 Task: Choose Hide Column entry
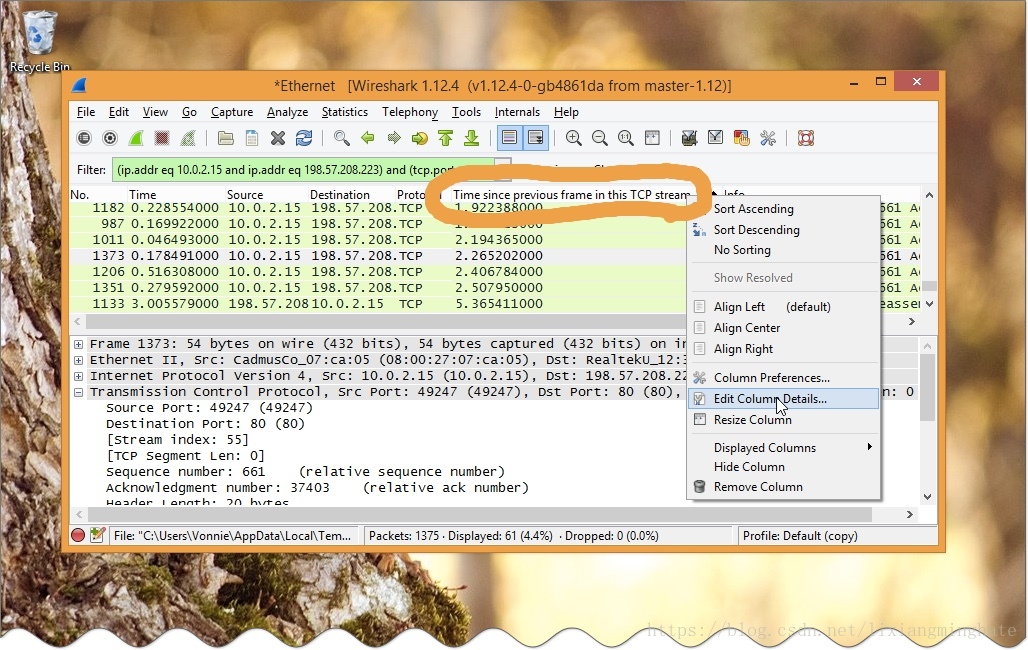click(x=783, y=467)
